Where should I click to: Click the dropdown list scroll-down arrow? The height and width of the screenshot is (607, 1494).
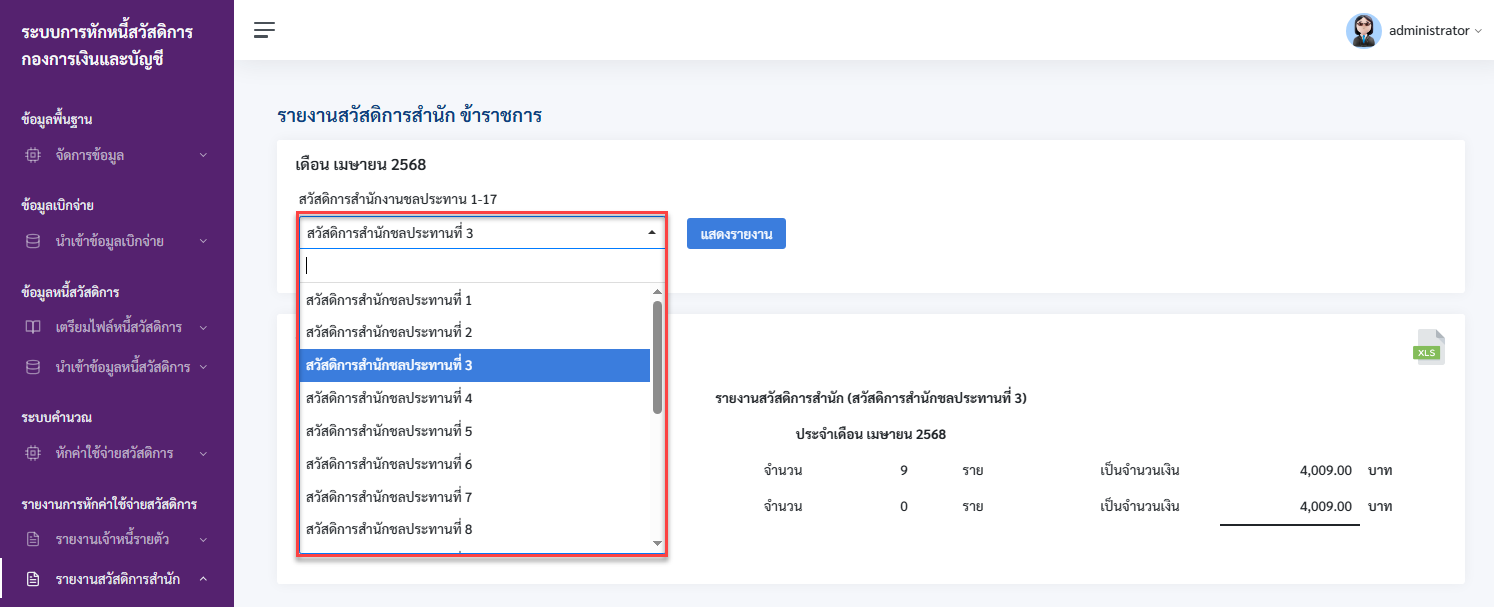pyautogui.click(x=657, y=543)
